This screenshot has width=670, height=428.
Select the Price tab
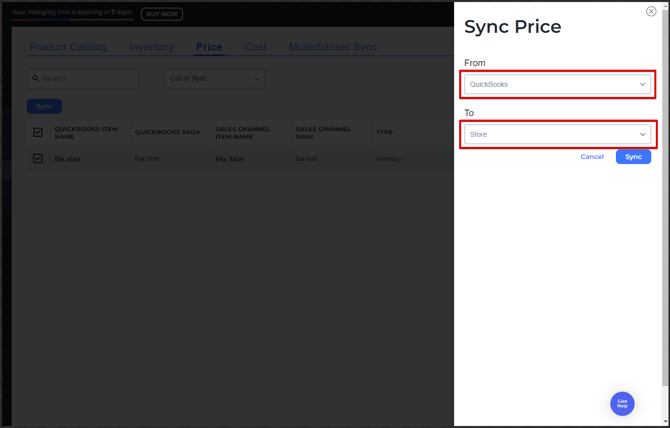(x=209, y=47)
